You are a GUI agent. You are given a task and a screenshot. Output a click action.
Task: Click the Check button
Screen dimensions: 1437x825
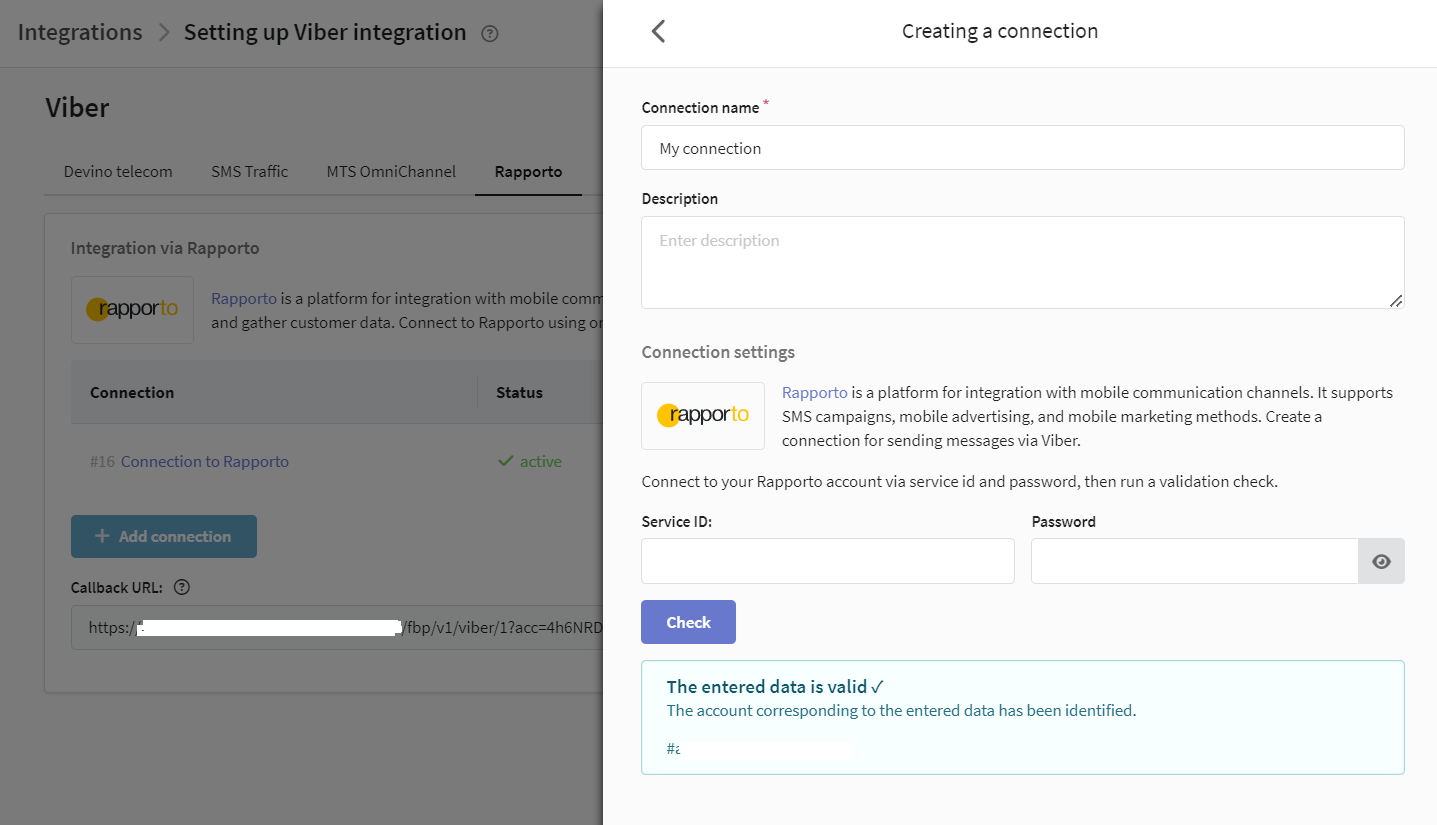click(688, 622)
